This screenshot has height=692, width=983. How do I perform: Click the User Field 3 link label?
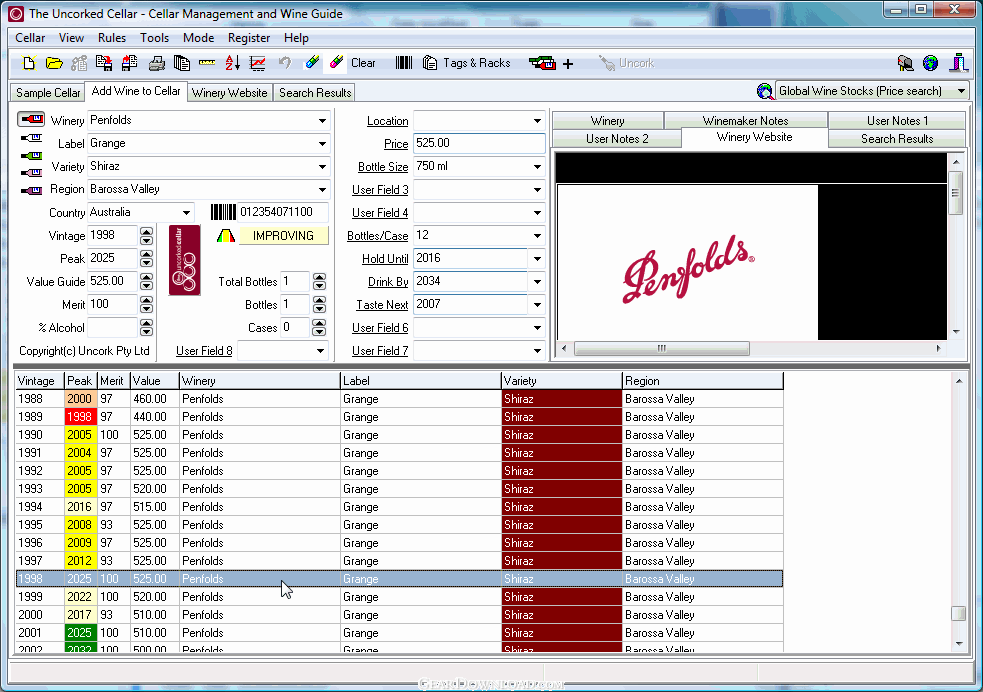click(x=380, y=190)
